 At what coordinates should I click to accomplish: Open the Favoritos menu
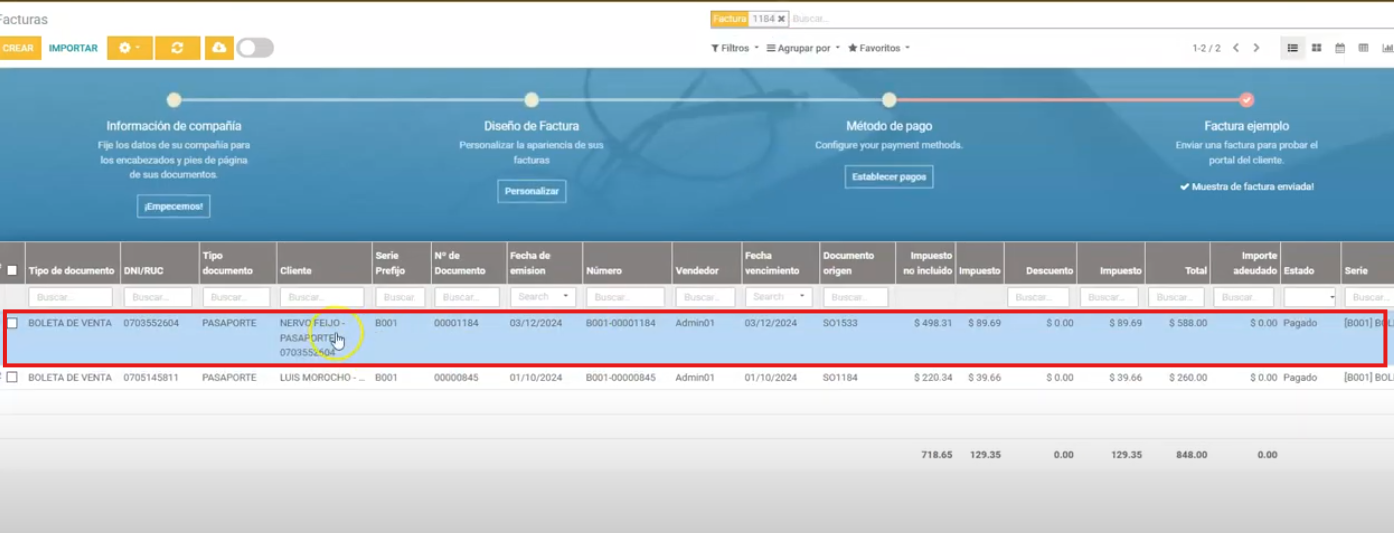[x=879, y=48]
